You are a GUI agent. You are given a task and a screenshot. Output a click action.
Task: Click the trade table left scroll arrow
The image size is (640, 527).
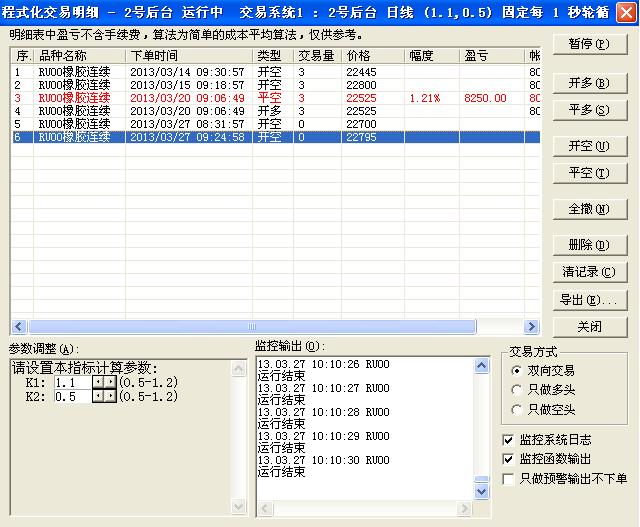tap(19, 327)
